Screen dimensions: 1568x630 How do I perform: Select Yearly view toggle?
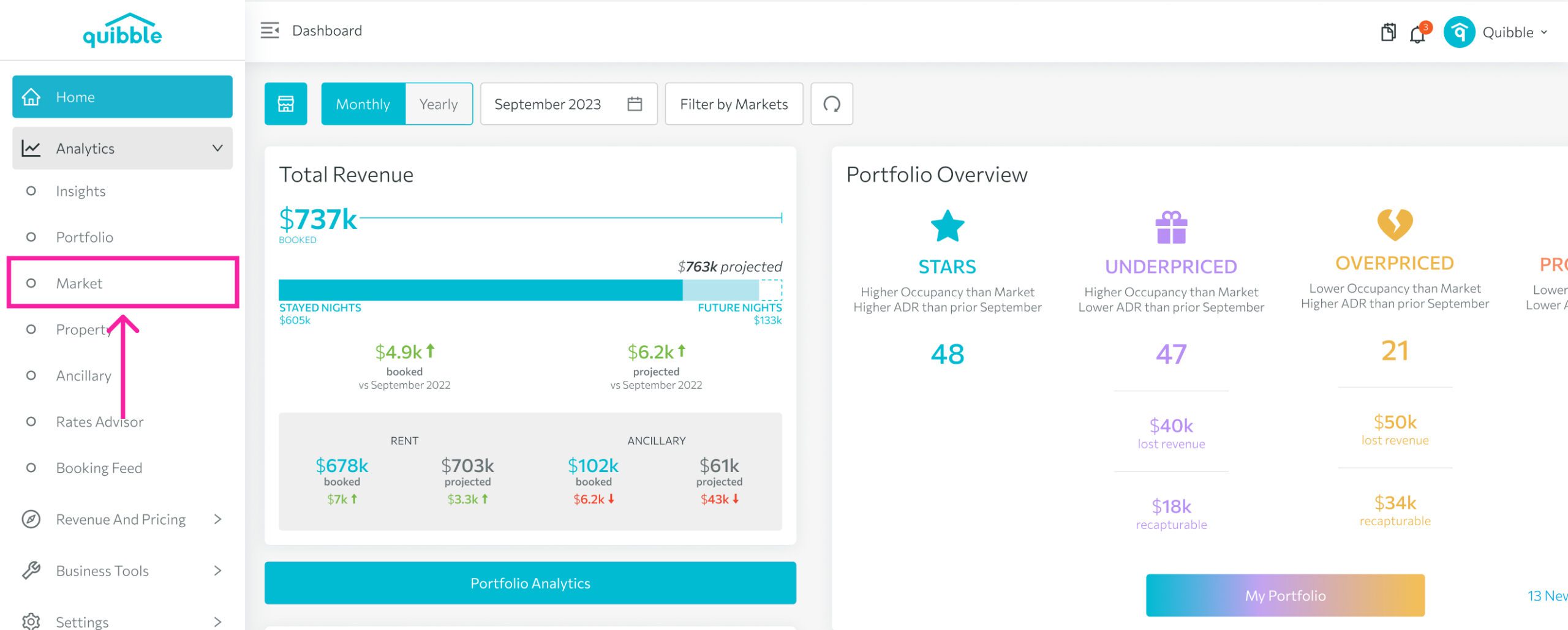point(439,104)
